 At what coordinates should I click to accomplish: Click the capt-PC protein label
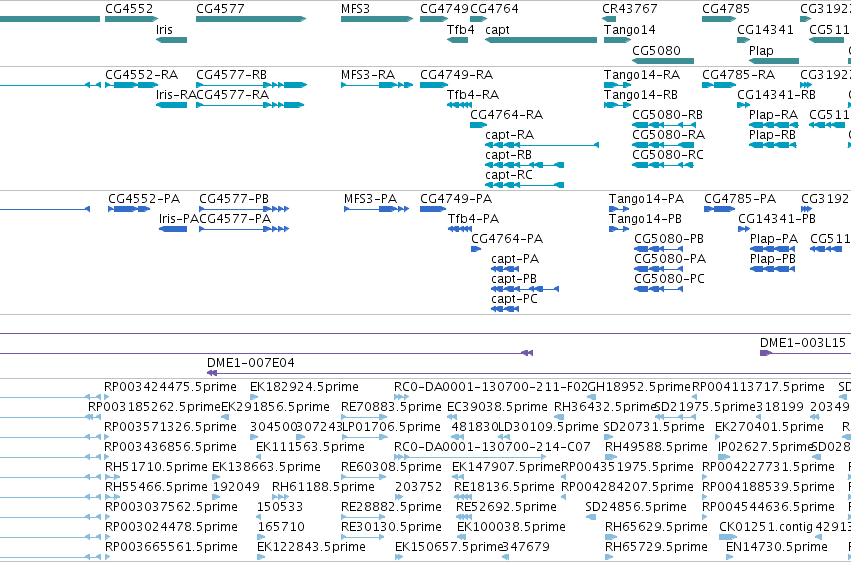click(515, 299)
